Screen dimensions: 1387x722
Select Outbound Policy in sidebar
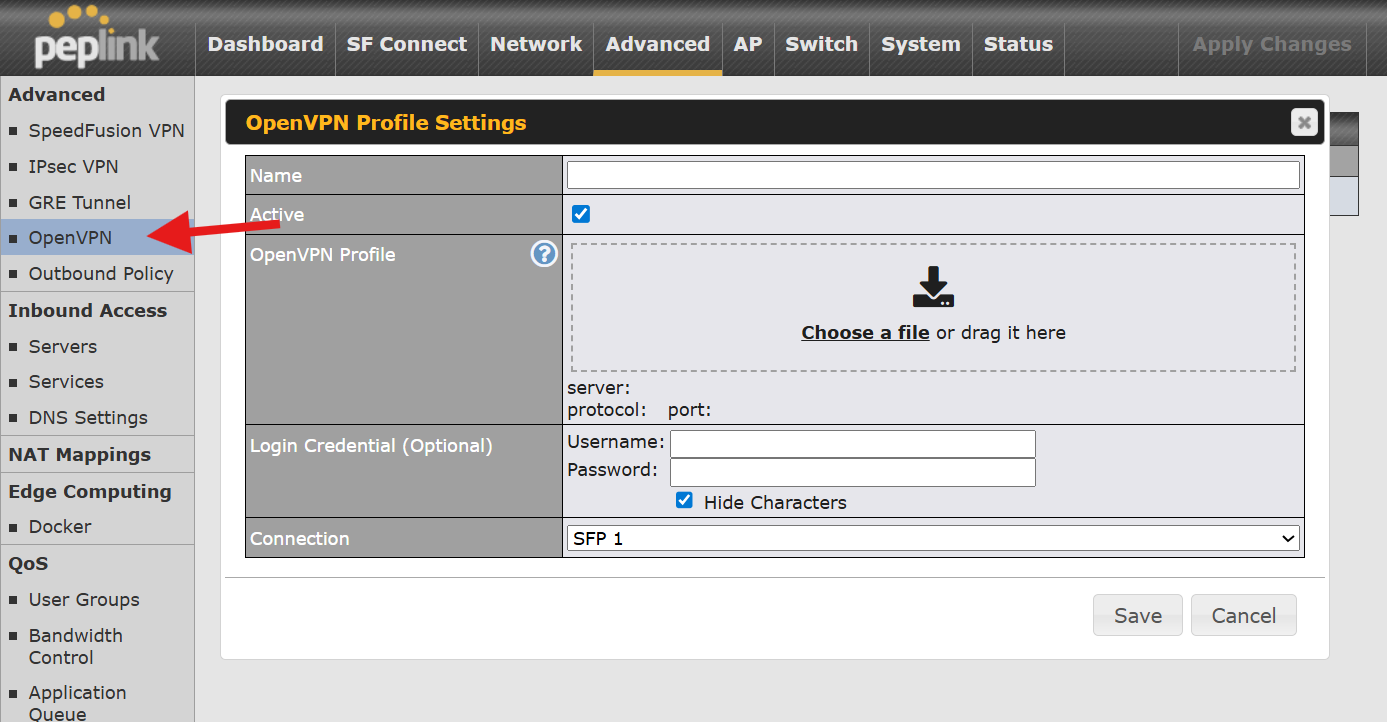pyautogui.click(x=101, y=274)
